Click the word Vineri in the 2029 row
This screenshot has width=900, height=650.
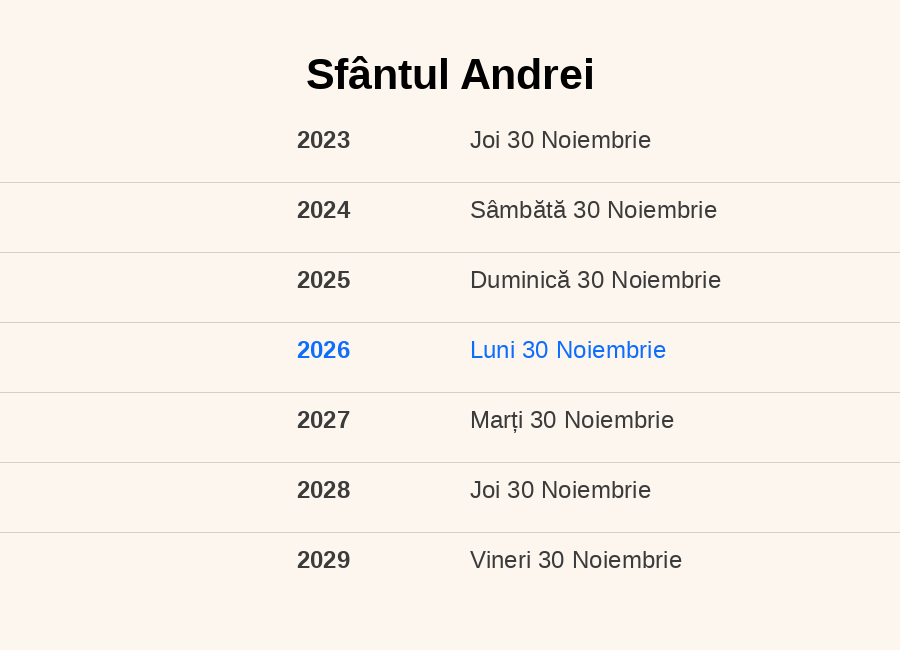(500, 560)
